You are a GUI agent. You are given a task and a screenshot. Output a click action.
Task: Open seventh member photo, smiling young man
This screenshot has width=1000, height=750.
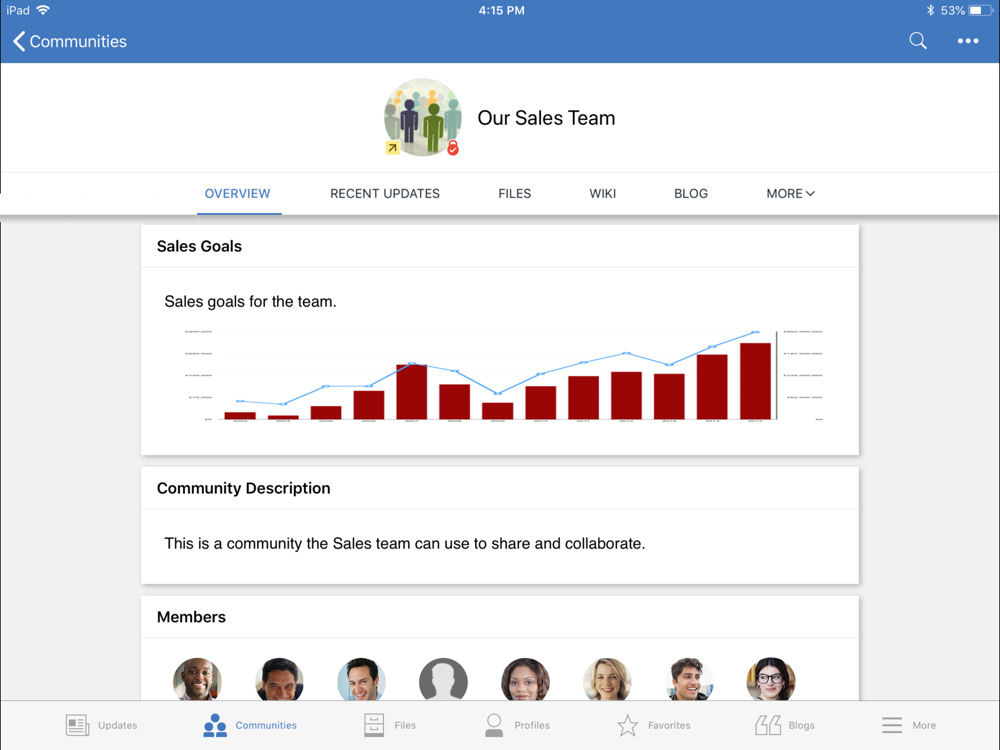[689, 680]
